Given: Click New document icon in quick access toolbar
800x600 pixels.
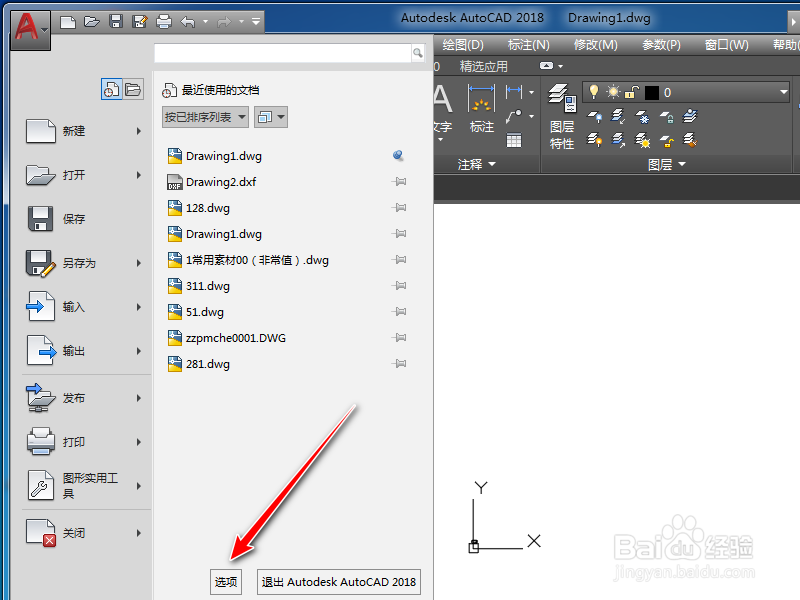Looking at the screenshot, I should (67, 22).
